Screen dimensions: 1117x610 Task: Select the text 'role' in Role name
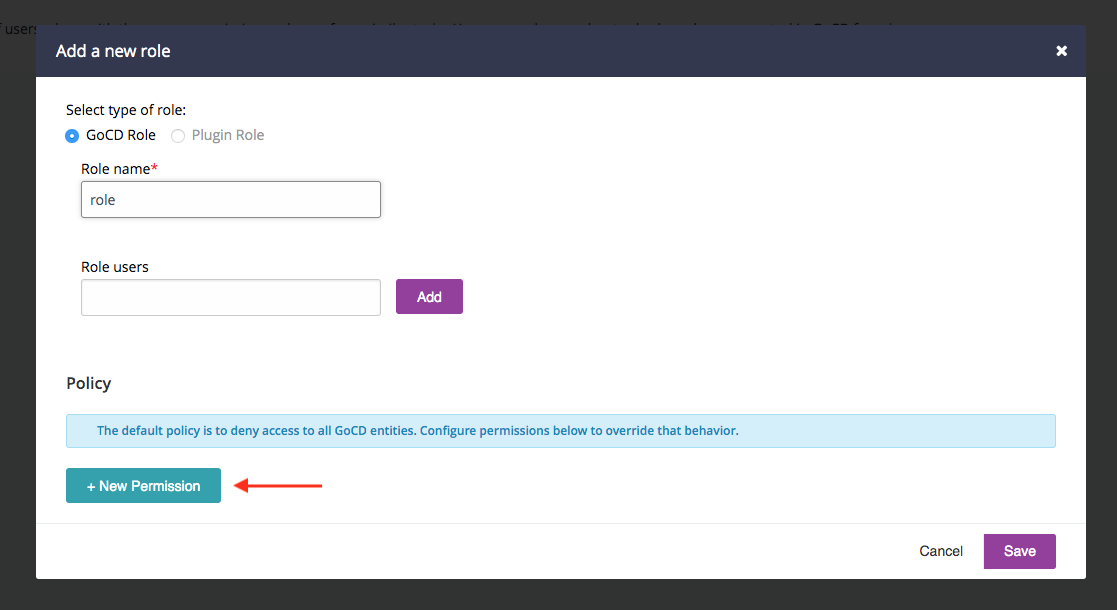(x=104, y=199)
